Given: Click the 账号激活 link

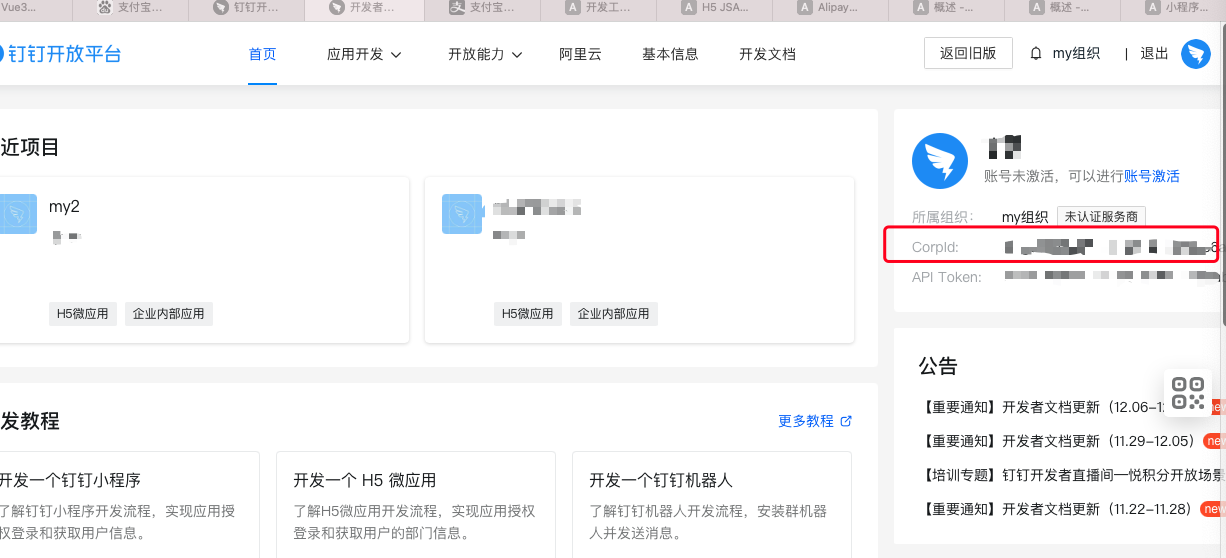Looking at the screenshot, I should [x=1152, y=176].
